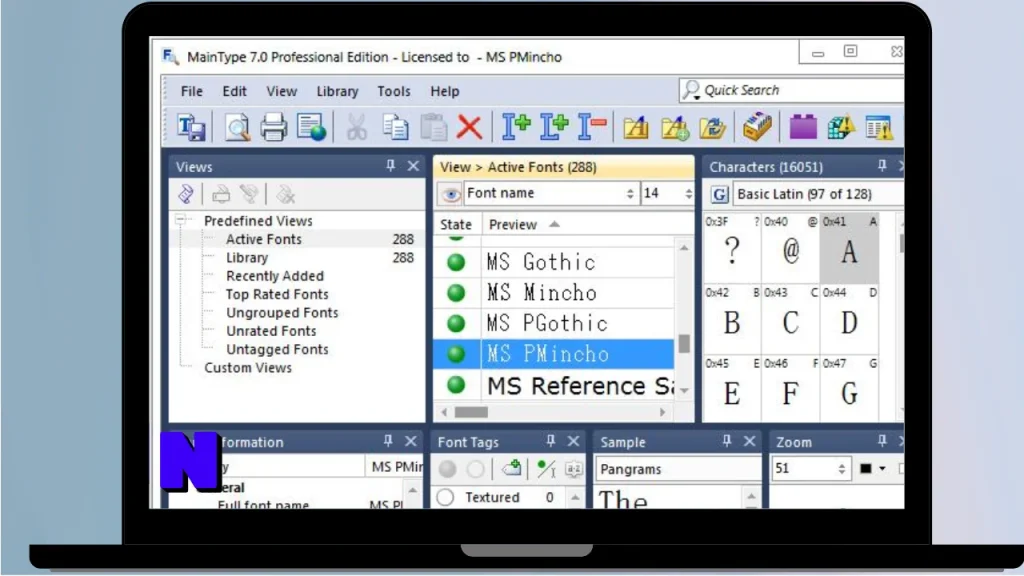The image size is (1024, 576).
Task: Open the Pangrams sample dropdown
Action: coord(677,469)
